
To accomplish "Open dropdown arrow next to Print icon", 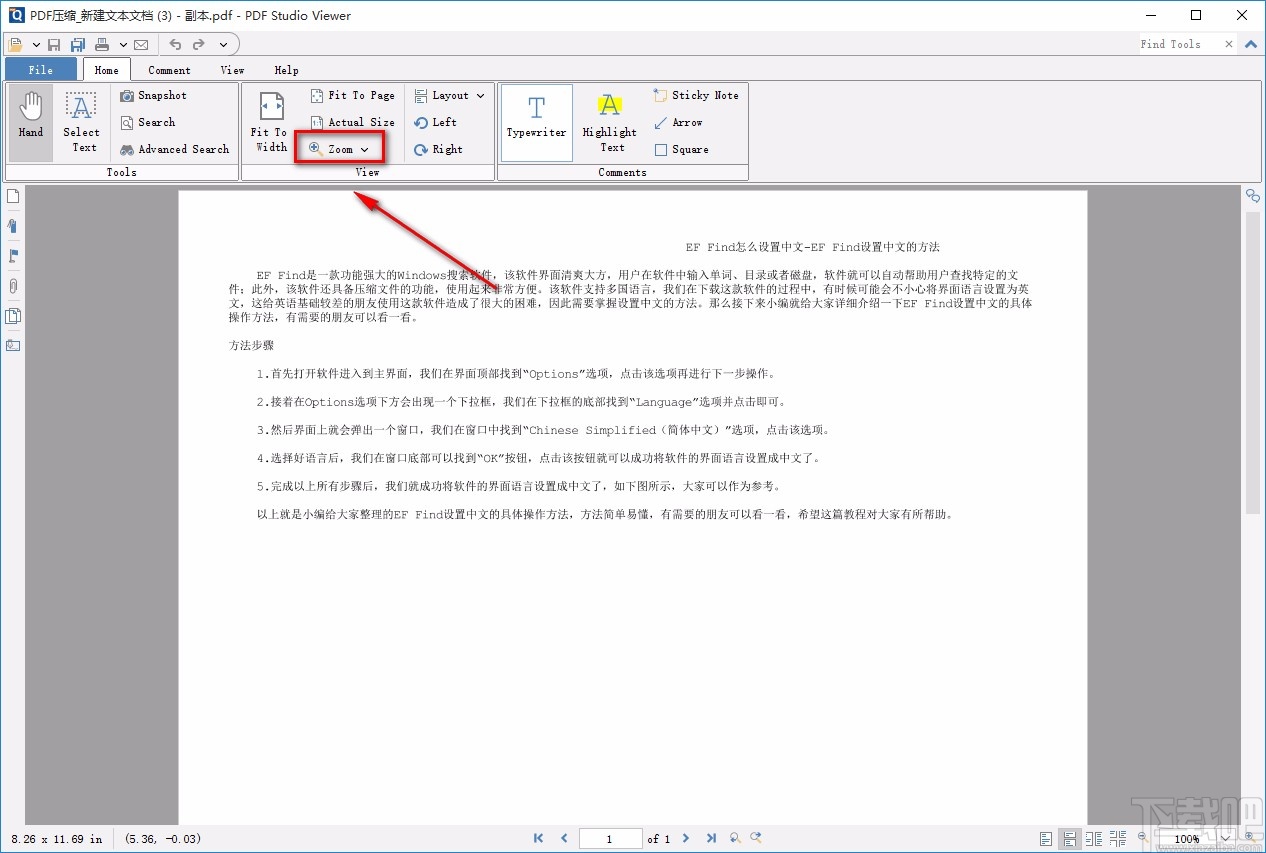I will (x=123, y=44).
